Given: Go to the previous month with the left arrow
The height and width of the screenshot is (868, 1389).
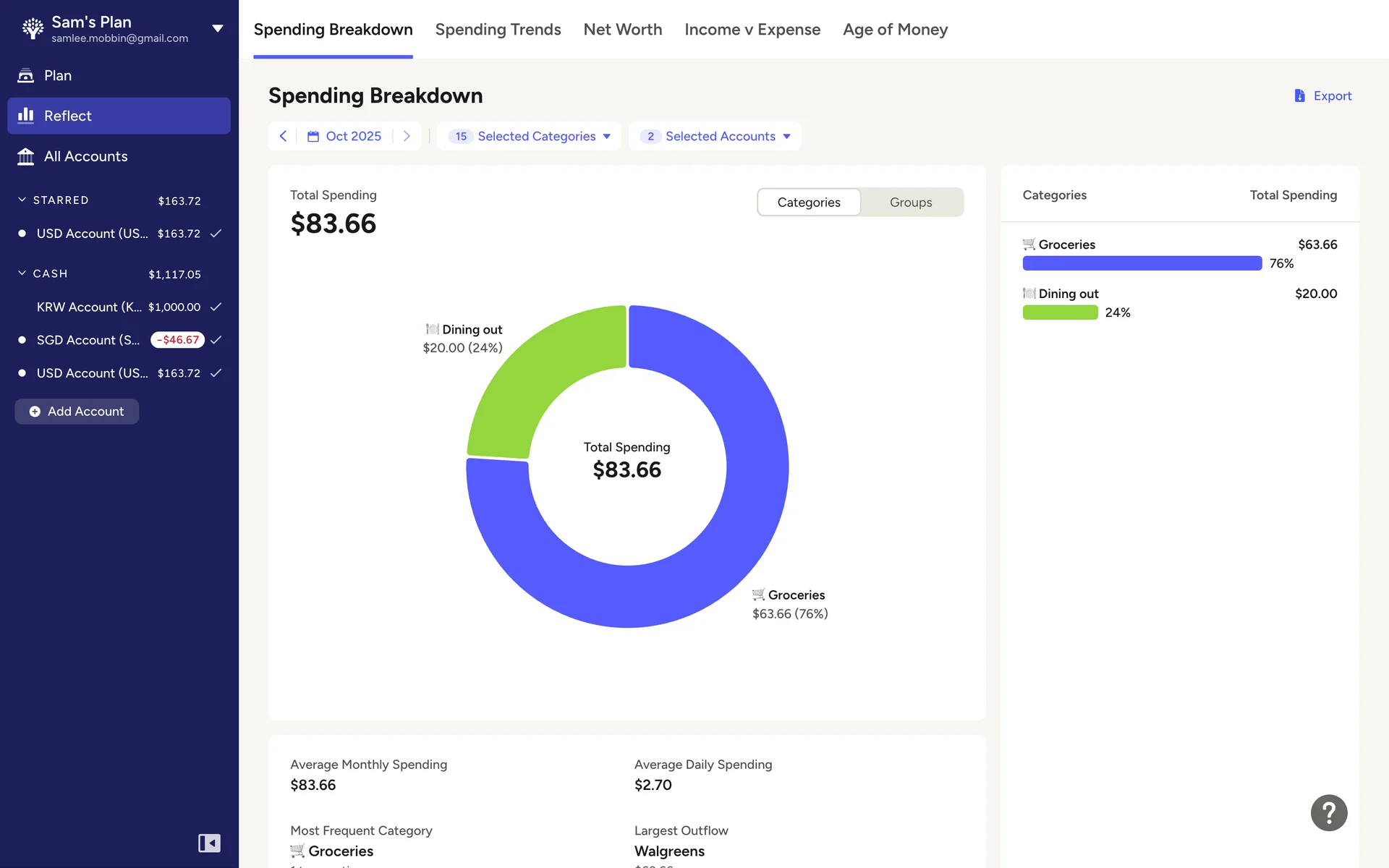Looking at the screenshot, I should click(x=283, y=136).
